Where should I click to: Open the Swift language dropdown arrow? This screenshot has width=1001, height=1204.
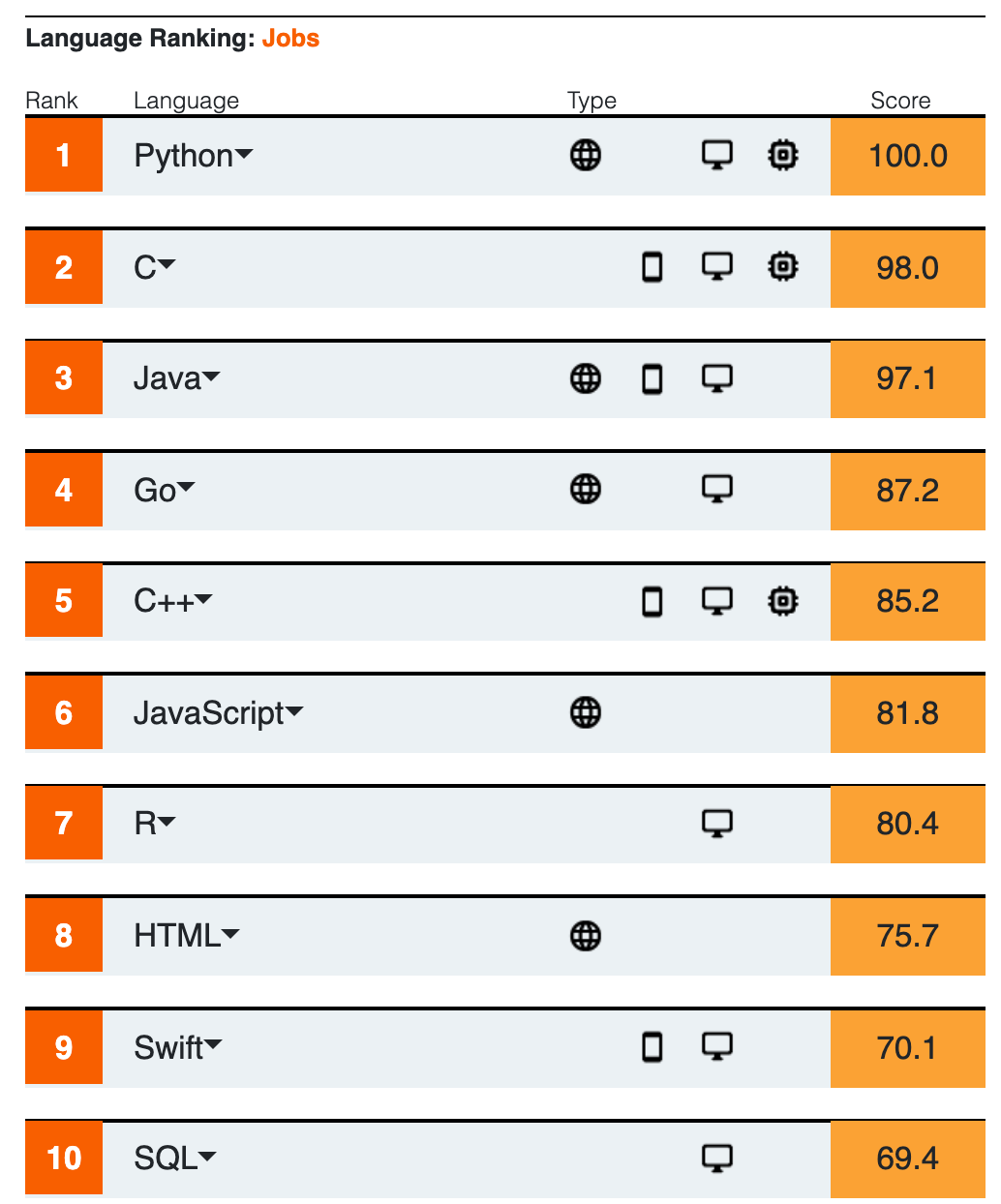tap(213, 1045)
